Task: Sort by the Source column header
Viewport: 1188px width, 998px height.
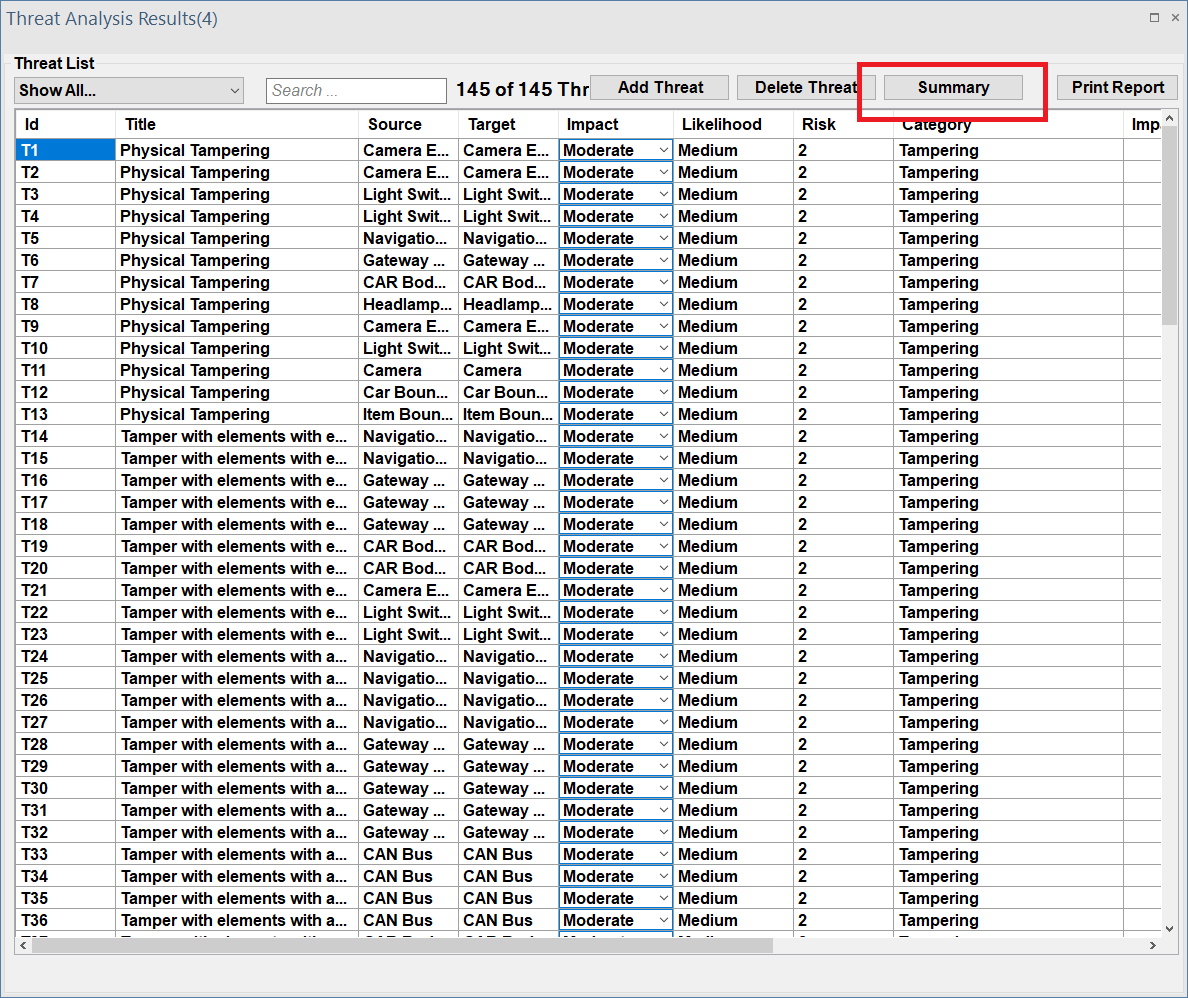Action: click(x=408, y=125)
